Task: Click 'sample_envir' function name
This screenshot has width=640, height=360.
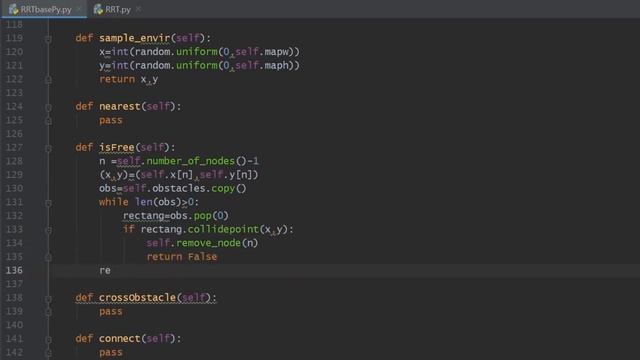Action: (x=134, y=38)
